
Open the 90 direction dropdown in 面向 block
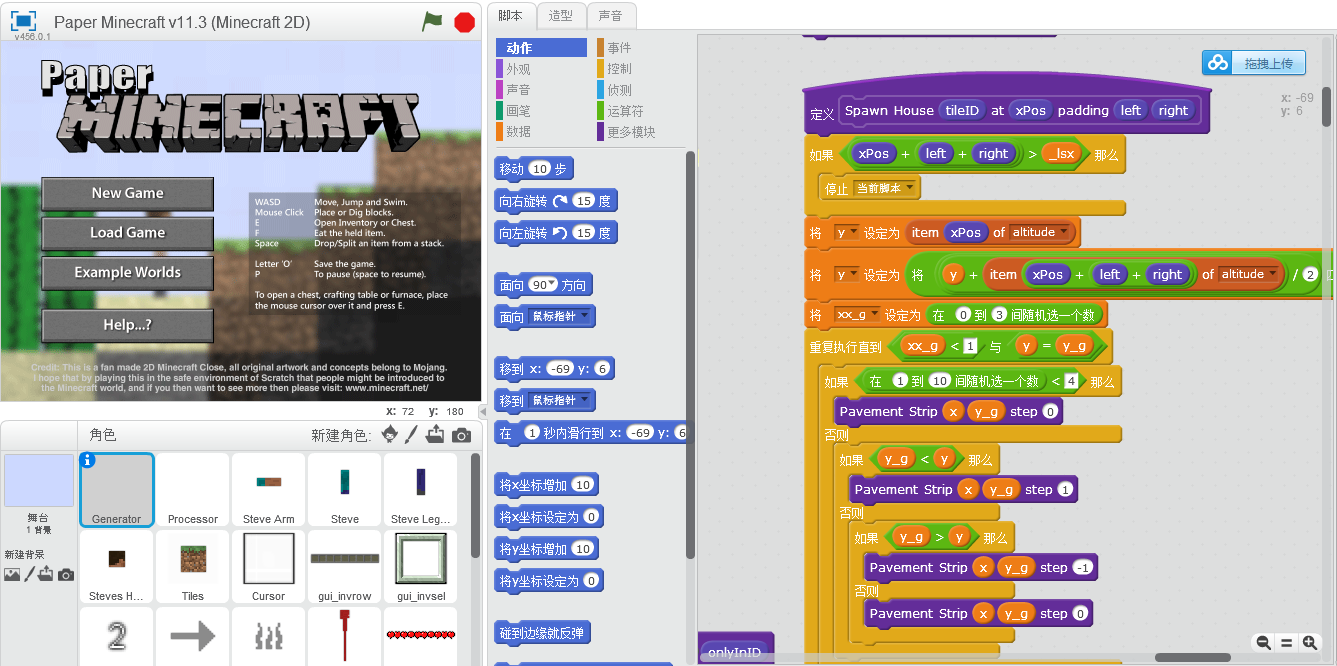[543, 285]
